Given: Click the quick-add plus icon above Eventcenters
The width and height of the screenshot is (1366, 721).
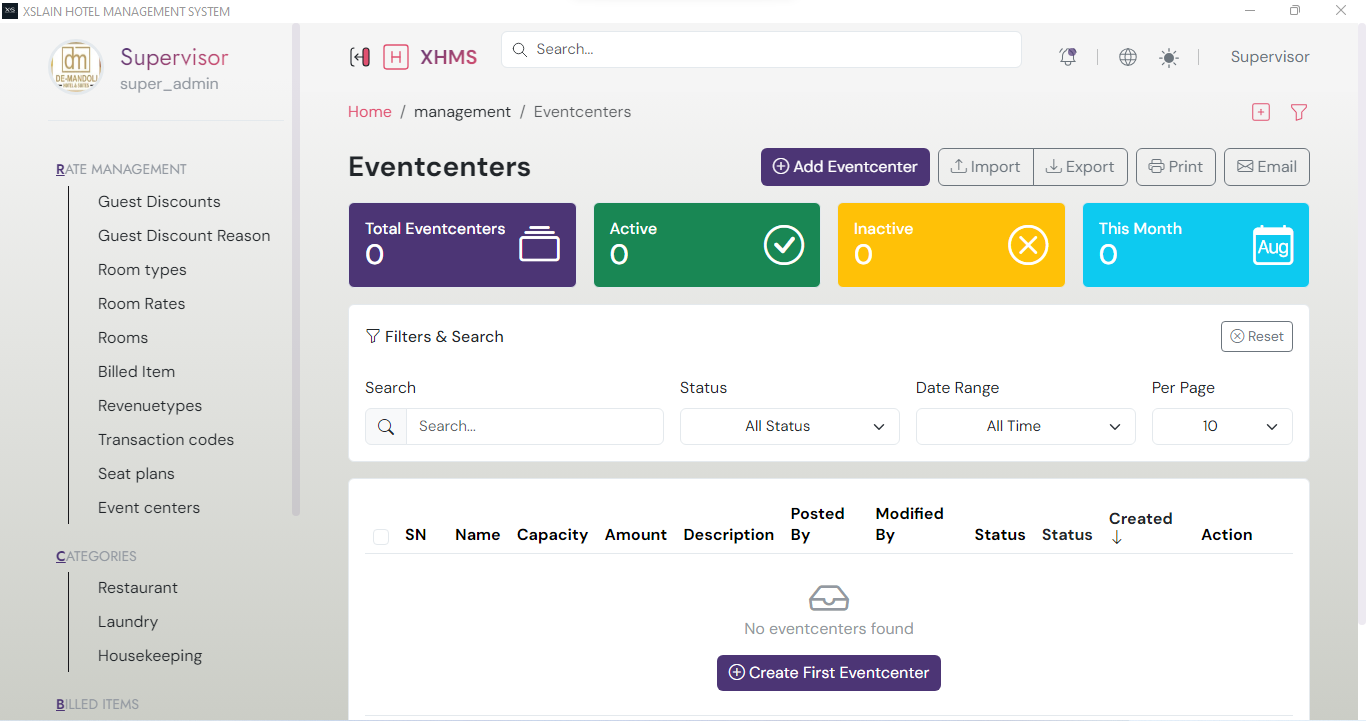Looking at the screenshot, I should tap(1260, 112).
